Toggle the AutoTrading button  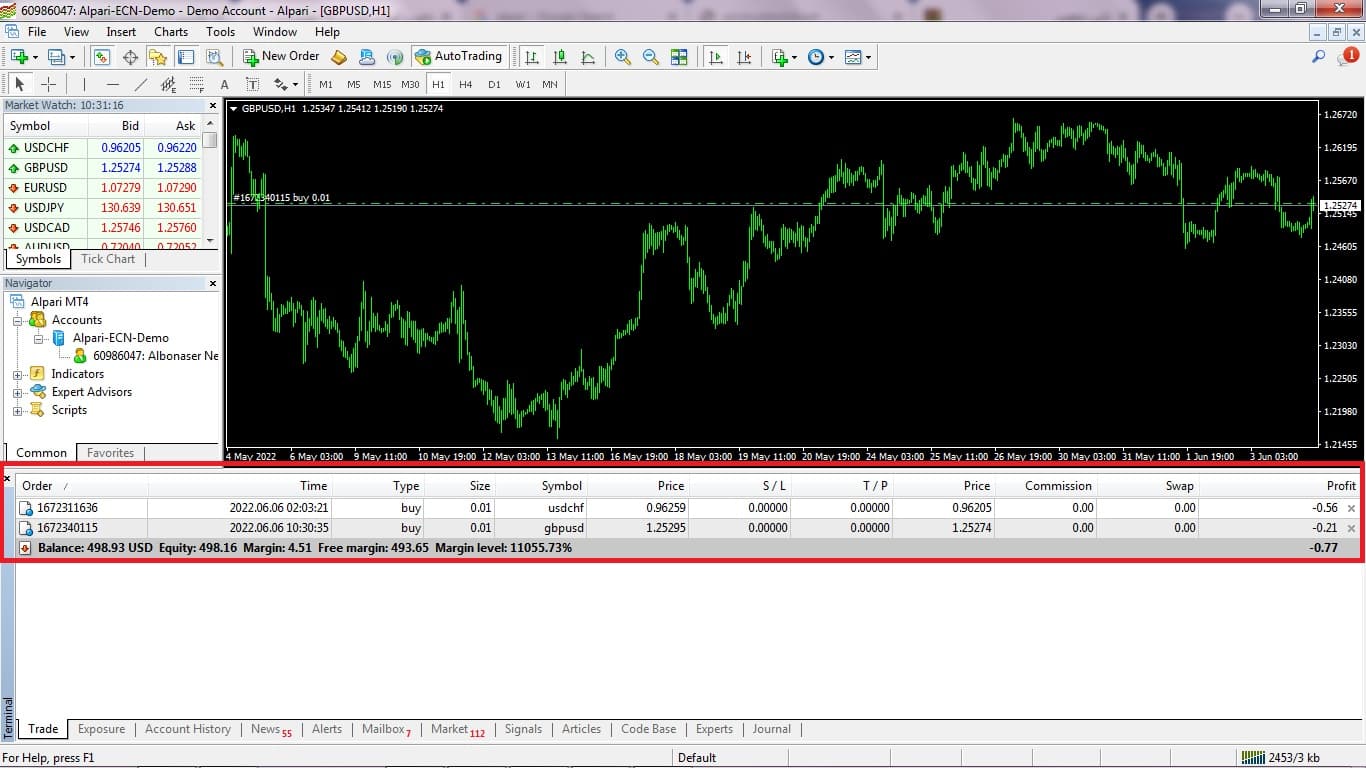pyautogui.click(x=458, y=57)
